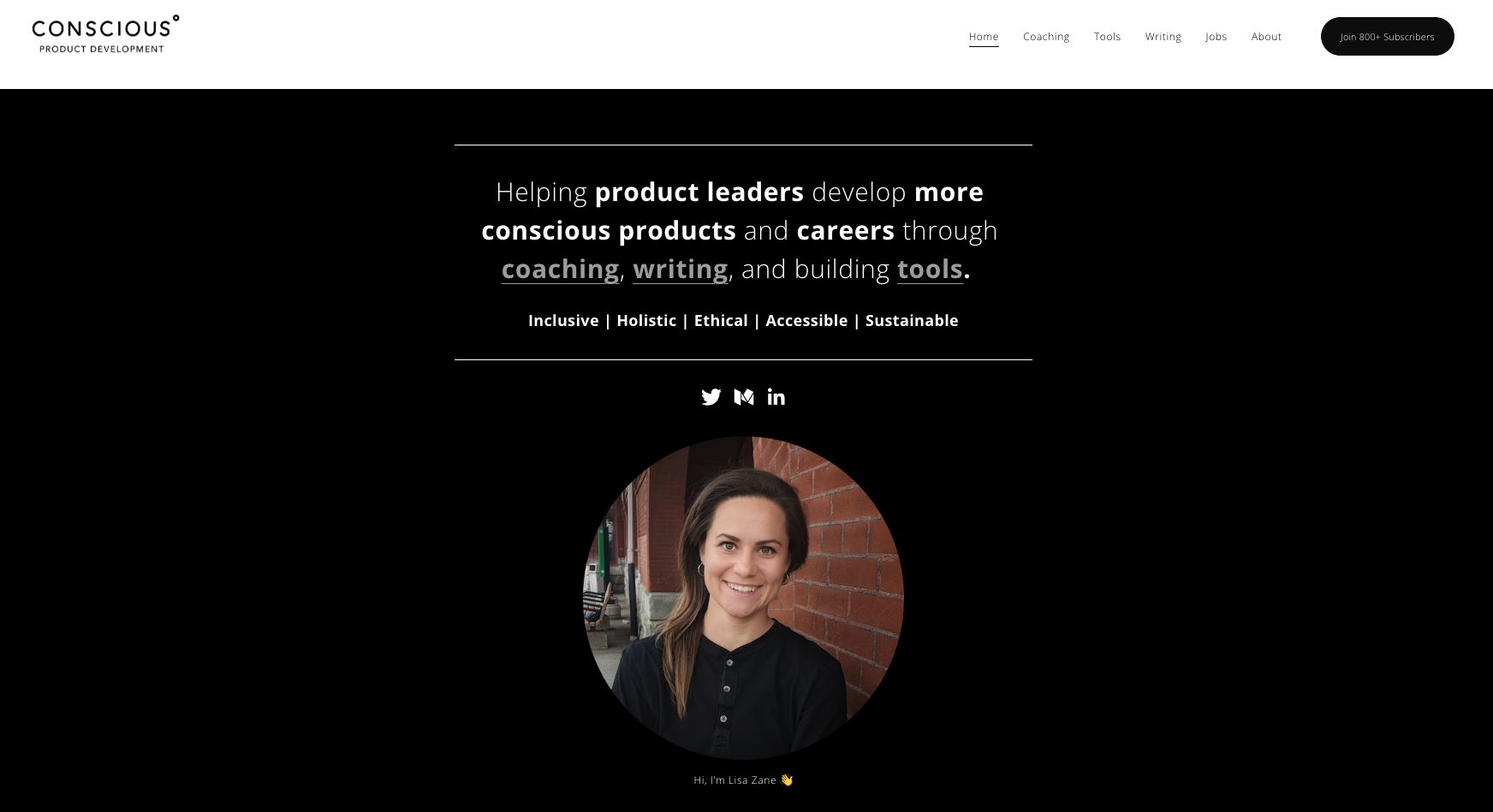Click the 'Hi, I'm Lisa Zane' caption
The image size is (1493, 812).
[x=743, y=779]
